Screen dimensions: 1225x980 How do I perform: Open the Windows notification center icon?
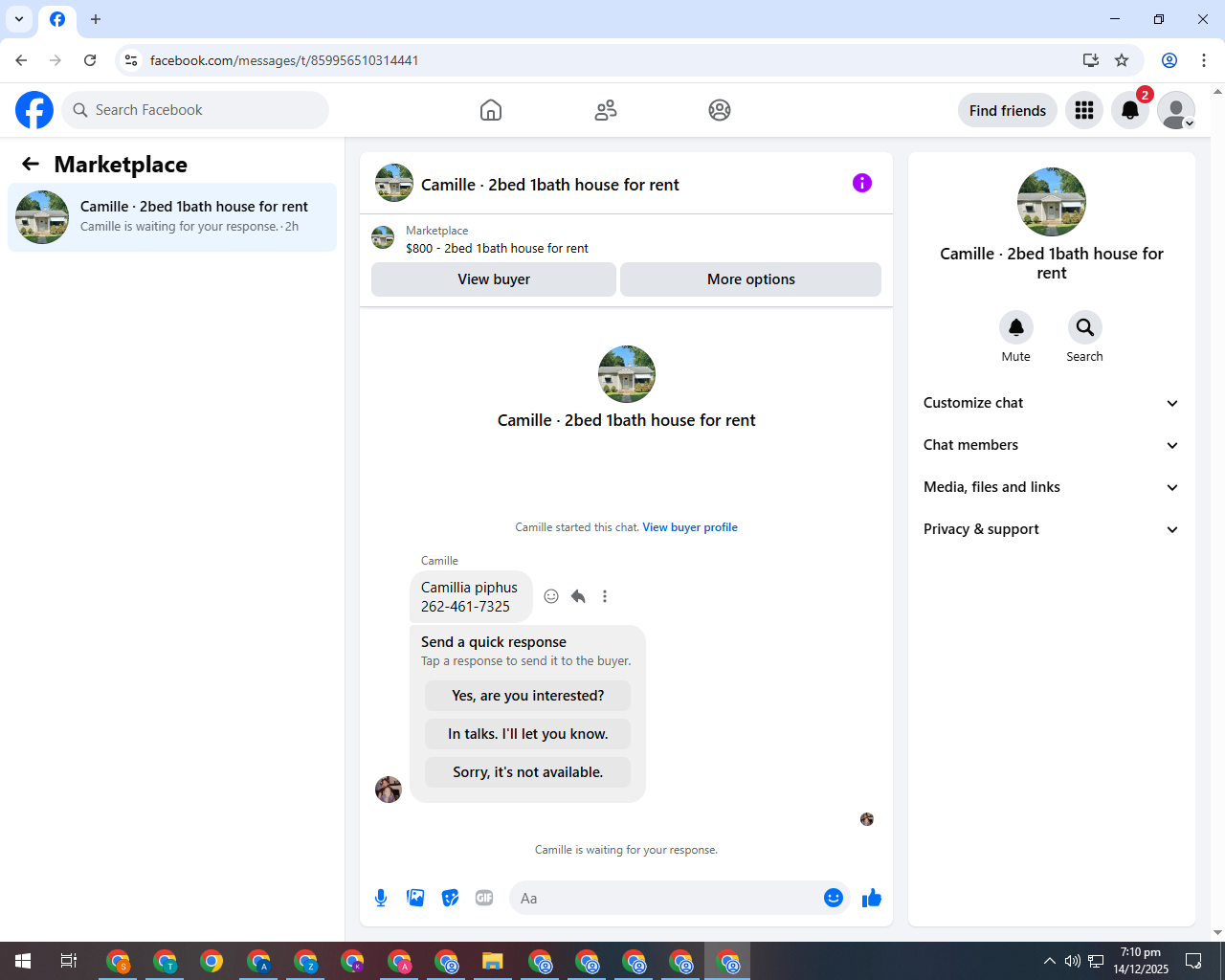[1193, 961]
